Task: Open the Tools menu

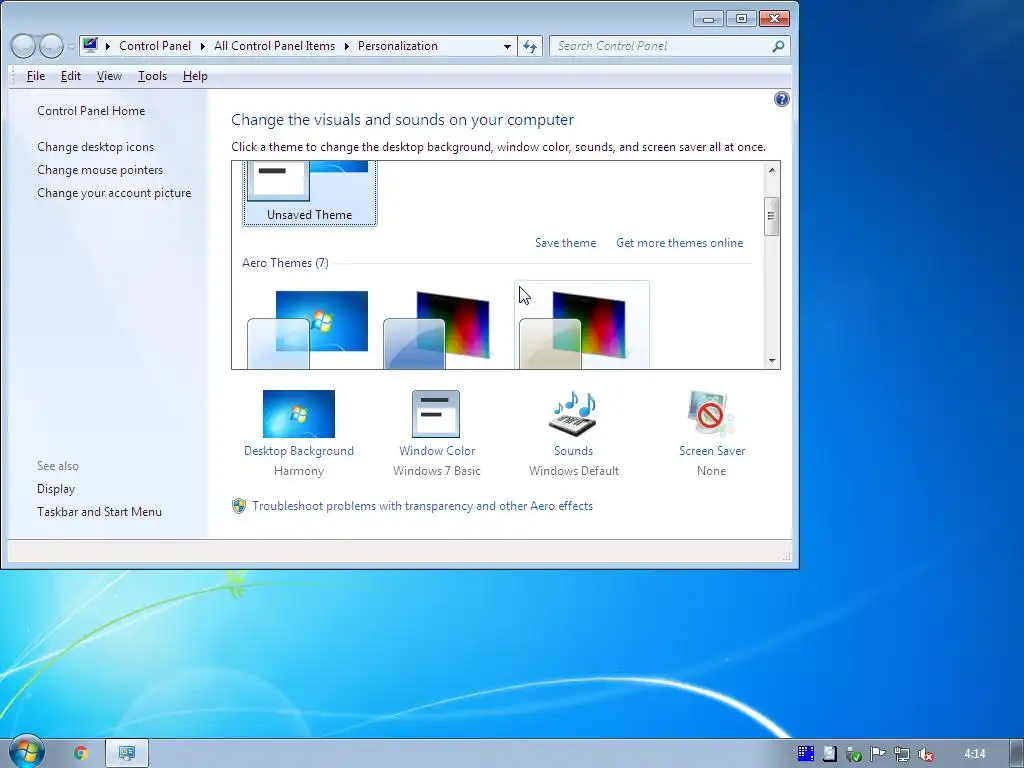Action: pos(152,76)
